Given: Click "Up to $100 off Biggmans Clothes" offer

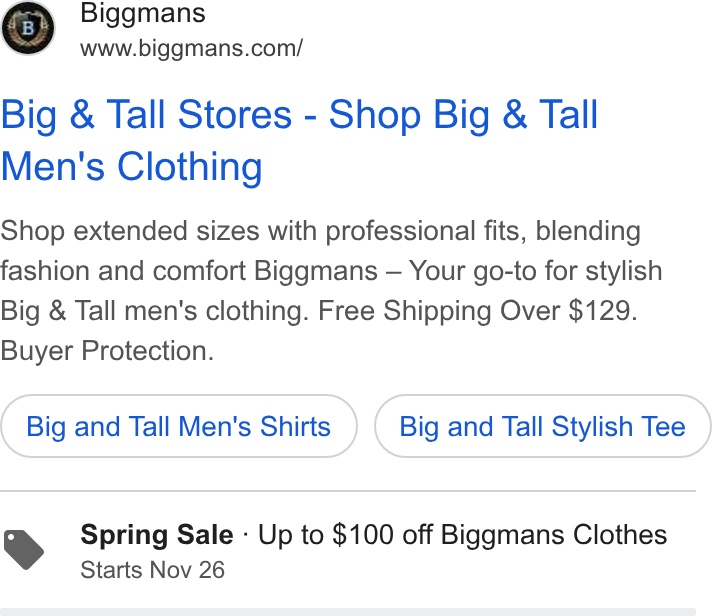Looking at the screenshot, I should [462, 534].
